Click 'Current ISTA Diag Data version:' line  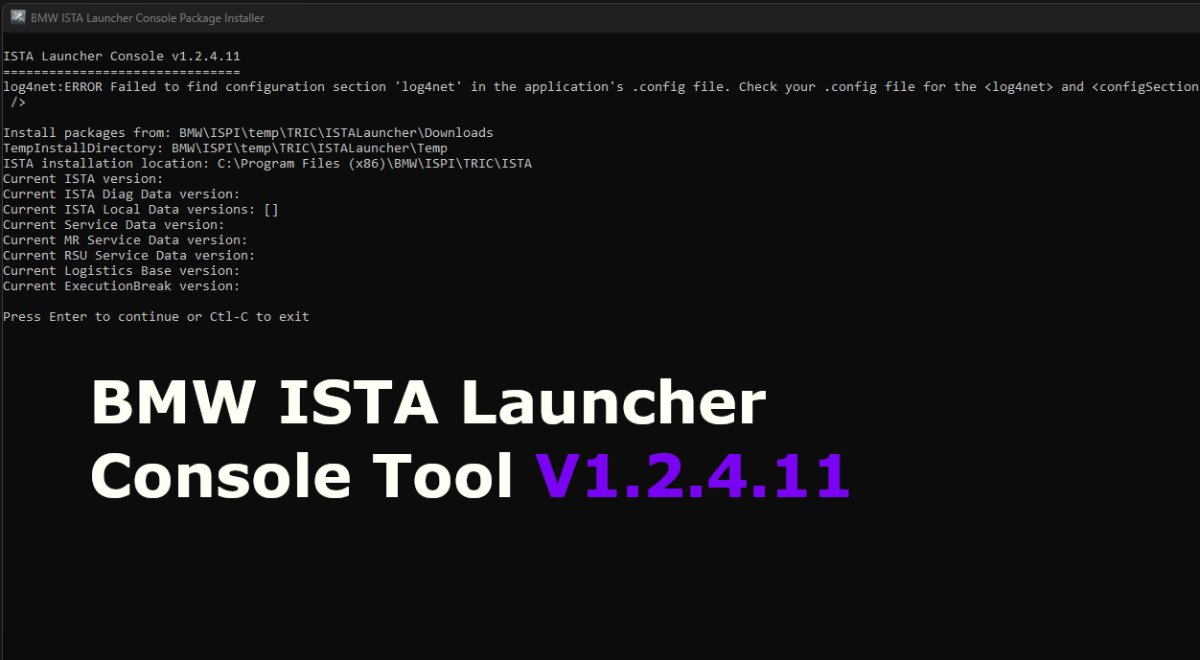[x=121, y=194]
